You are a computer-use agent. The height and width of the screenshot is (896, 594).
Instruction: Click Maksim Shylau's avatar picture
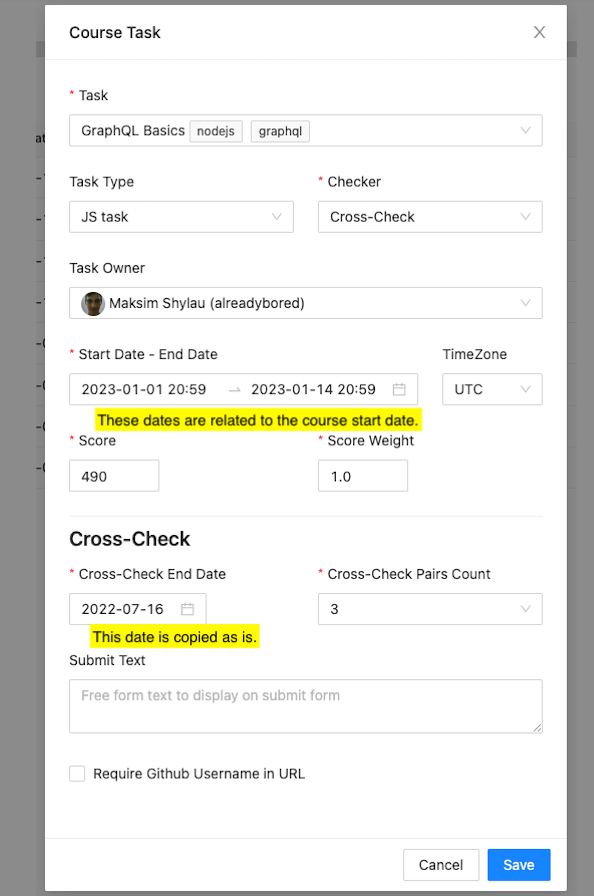coord(92,303)
